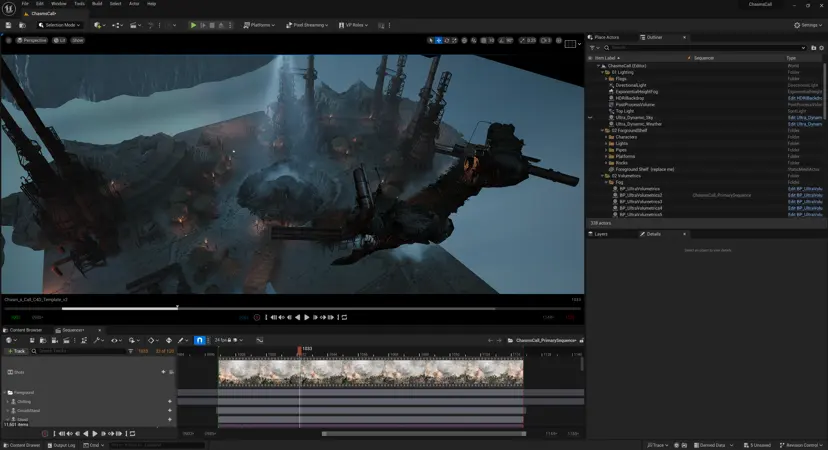This screenshot has height=450, width=828.
Task: Click the world/local coordinate globe icon
Action: click(464, 40)
